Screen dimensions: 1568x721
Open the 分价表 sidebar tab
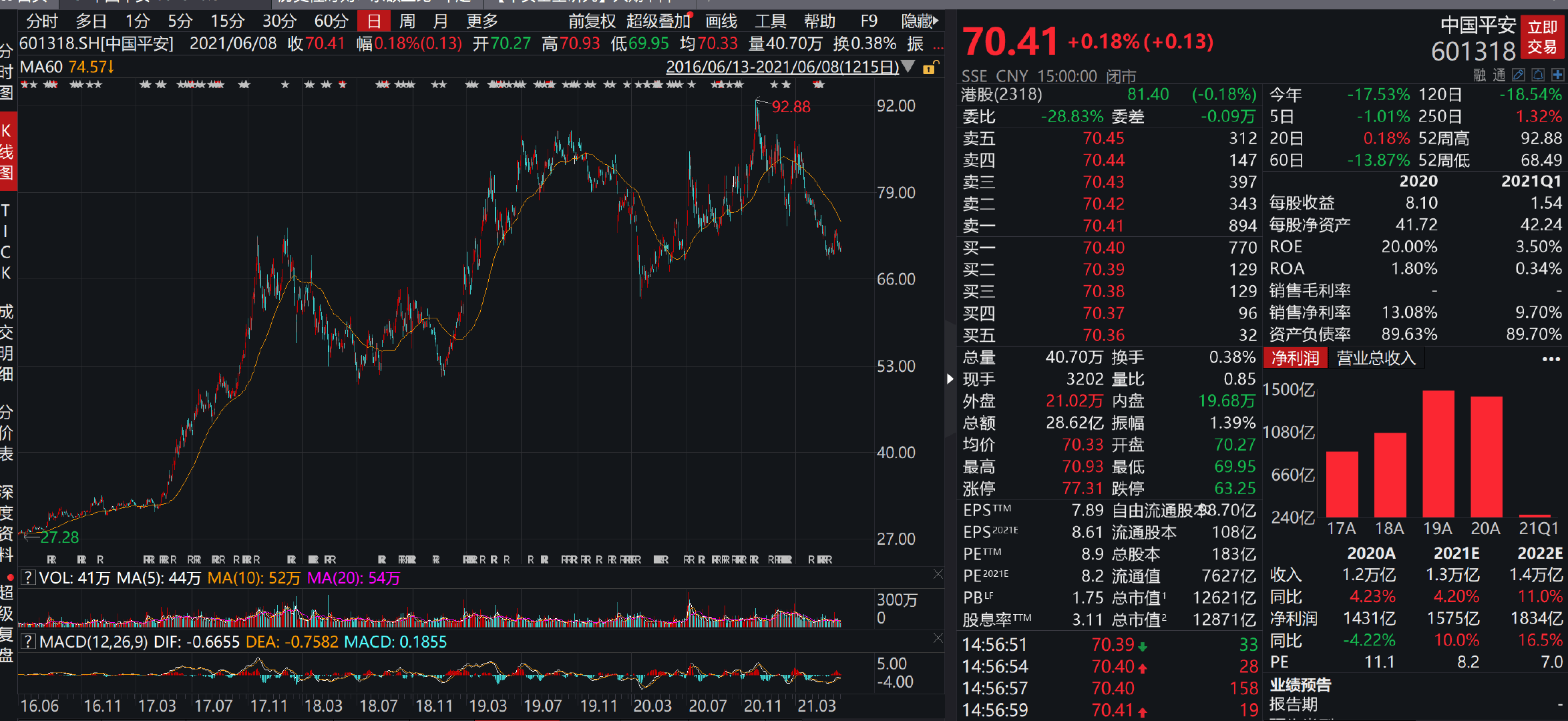(7, 433)
